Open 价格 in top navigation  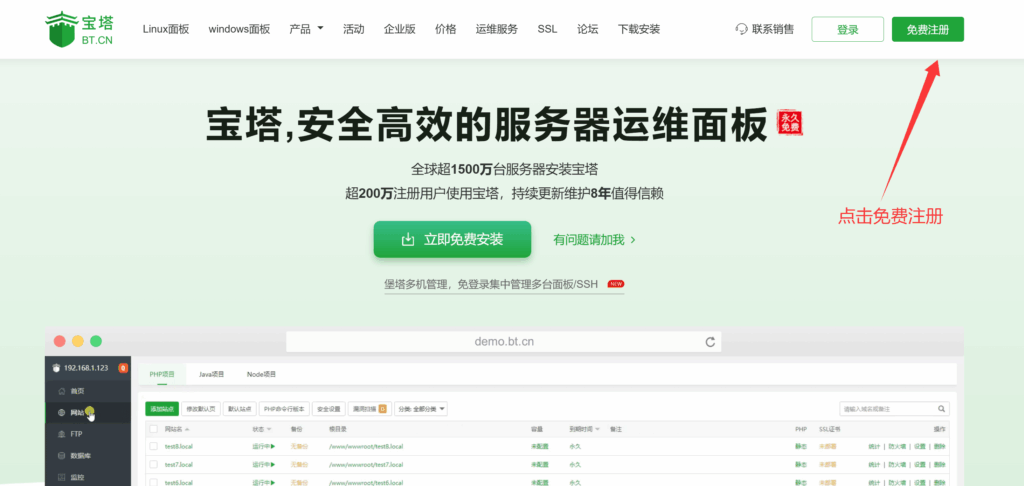tap(445, 29)
